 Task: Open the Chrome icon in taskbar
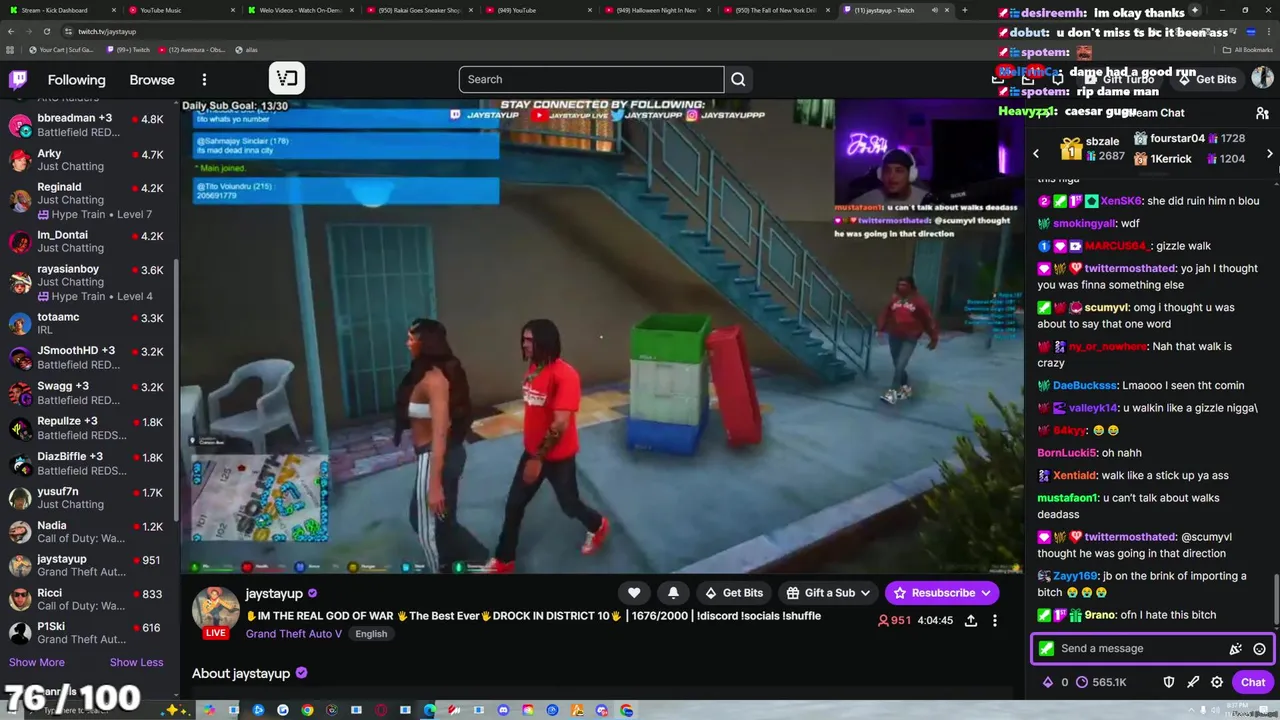tap(307, 710)
